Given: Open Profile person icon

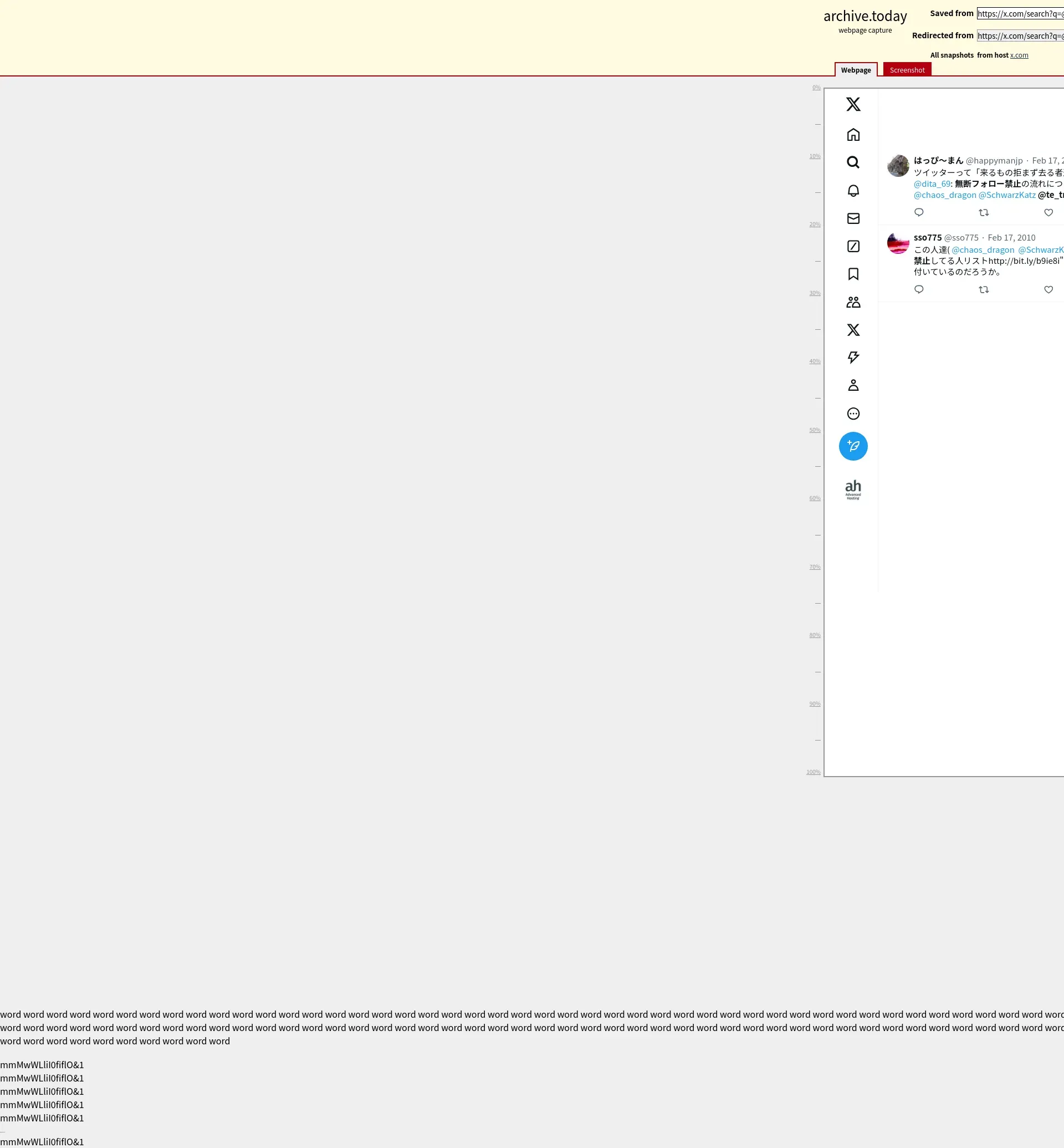Looking at the screenshot, I should pos(853,385).
